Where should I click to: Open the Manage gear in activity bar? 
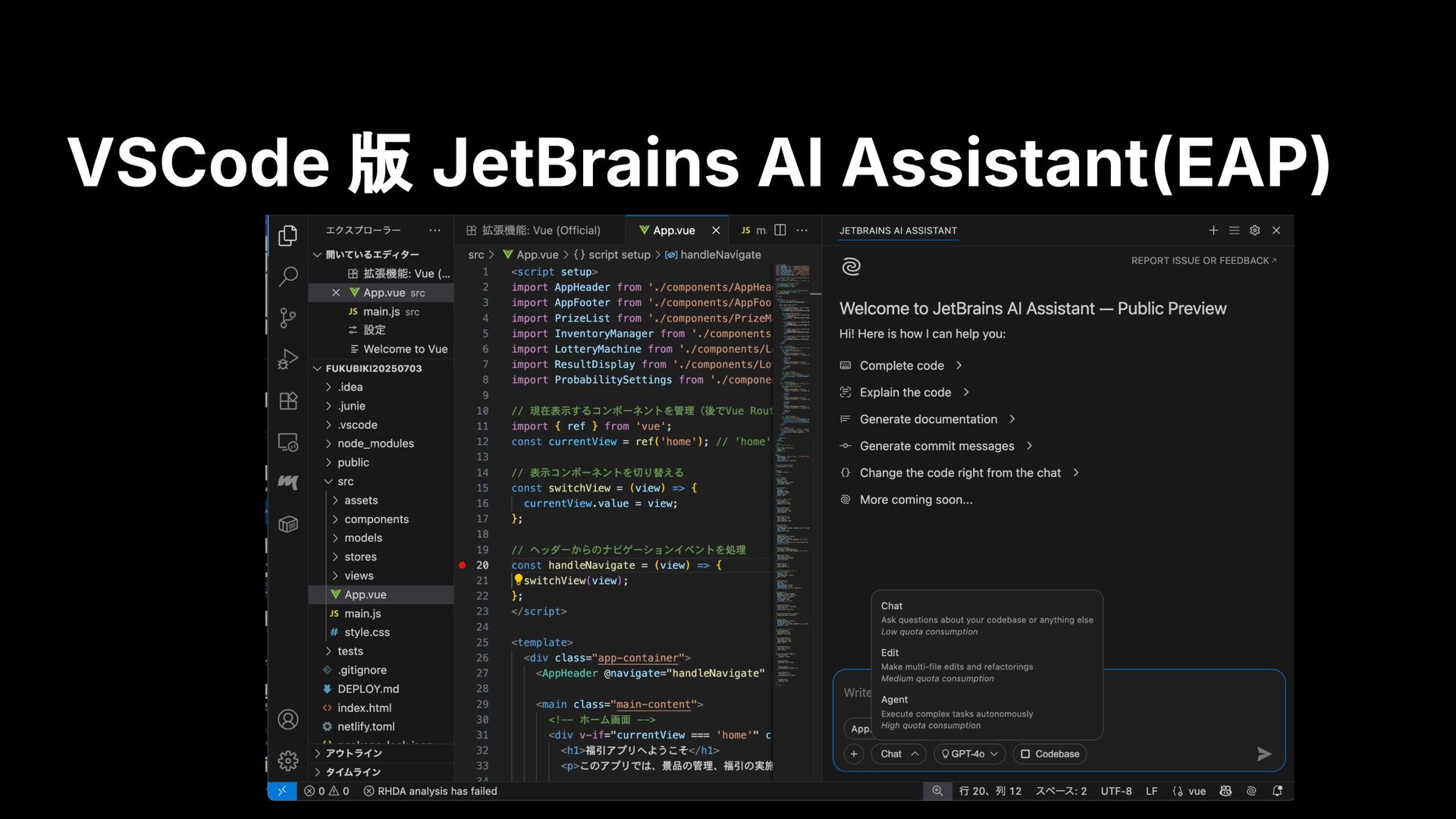pos(287,760)
